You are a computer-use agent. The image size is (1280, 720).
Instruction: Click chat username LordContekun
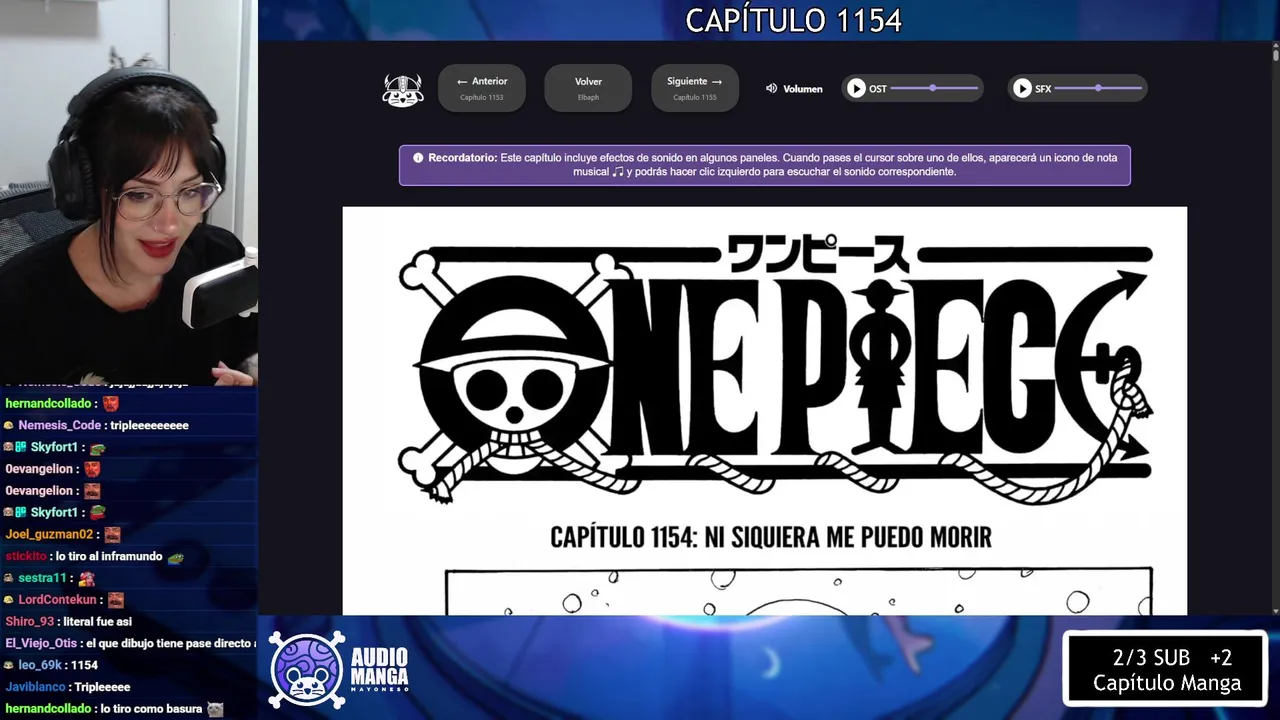click(x=57, y=600)
